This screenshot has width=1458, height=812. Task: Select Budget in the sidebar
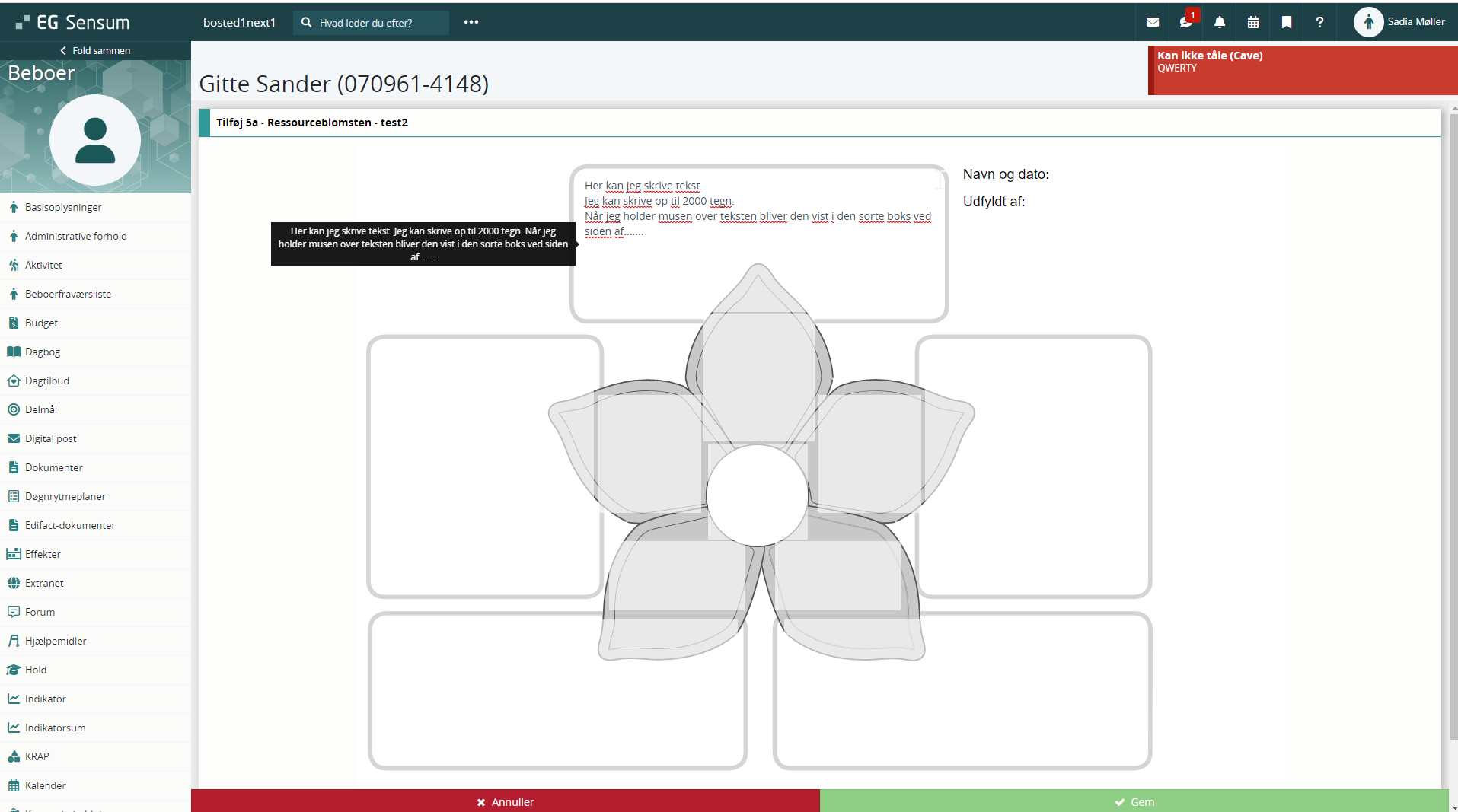pos(41,323)
